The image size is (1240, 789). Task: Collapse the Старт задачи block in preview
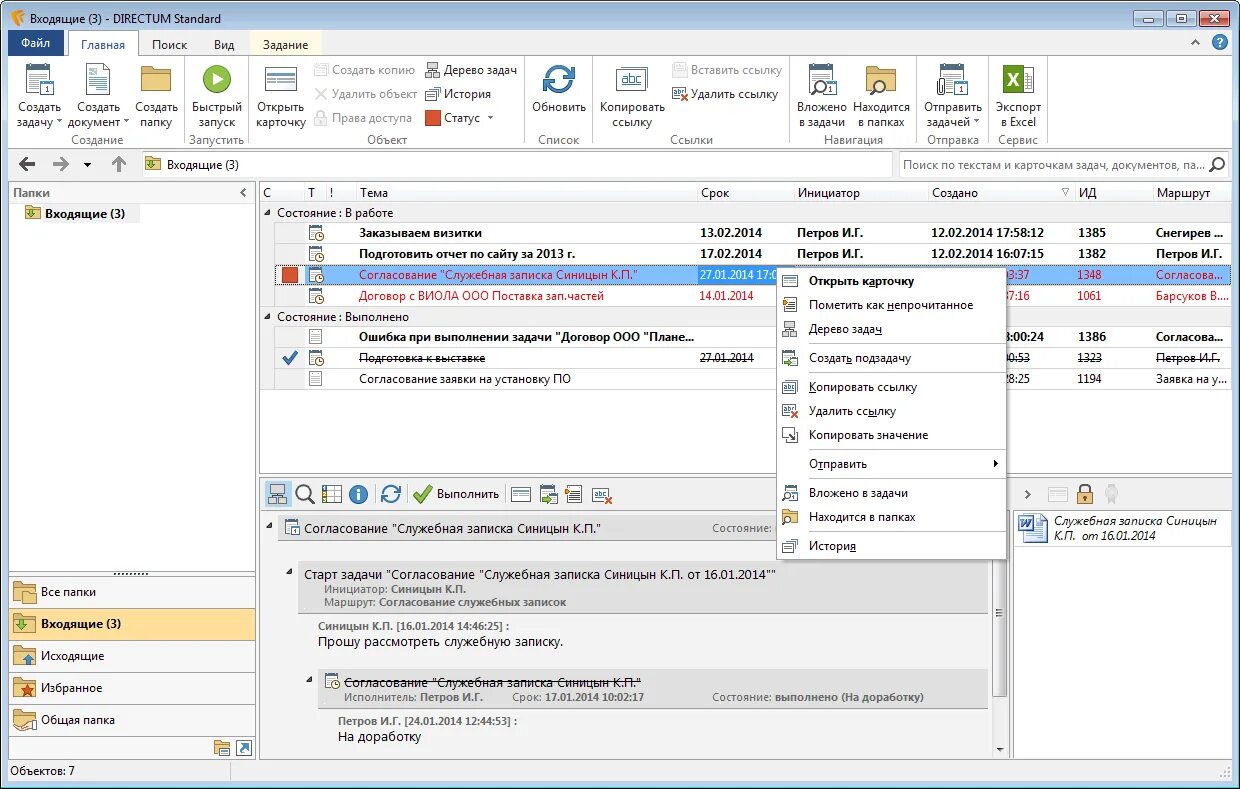tap(291, 574)
